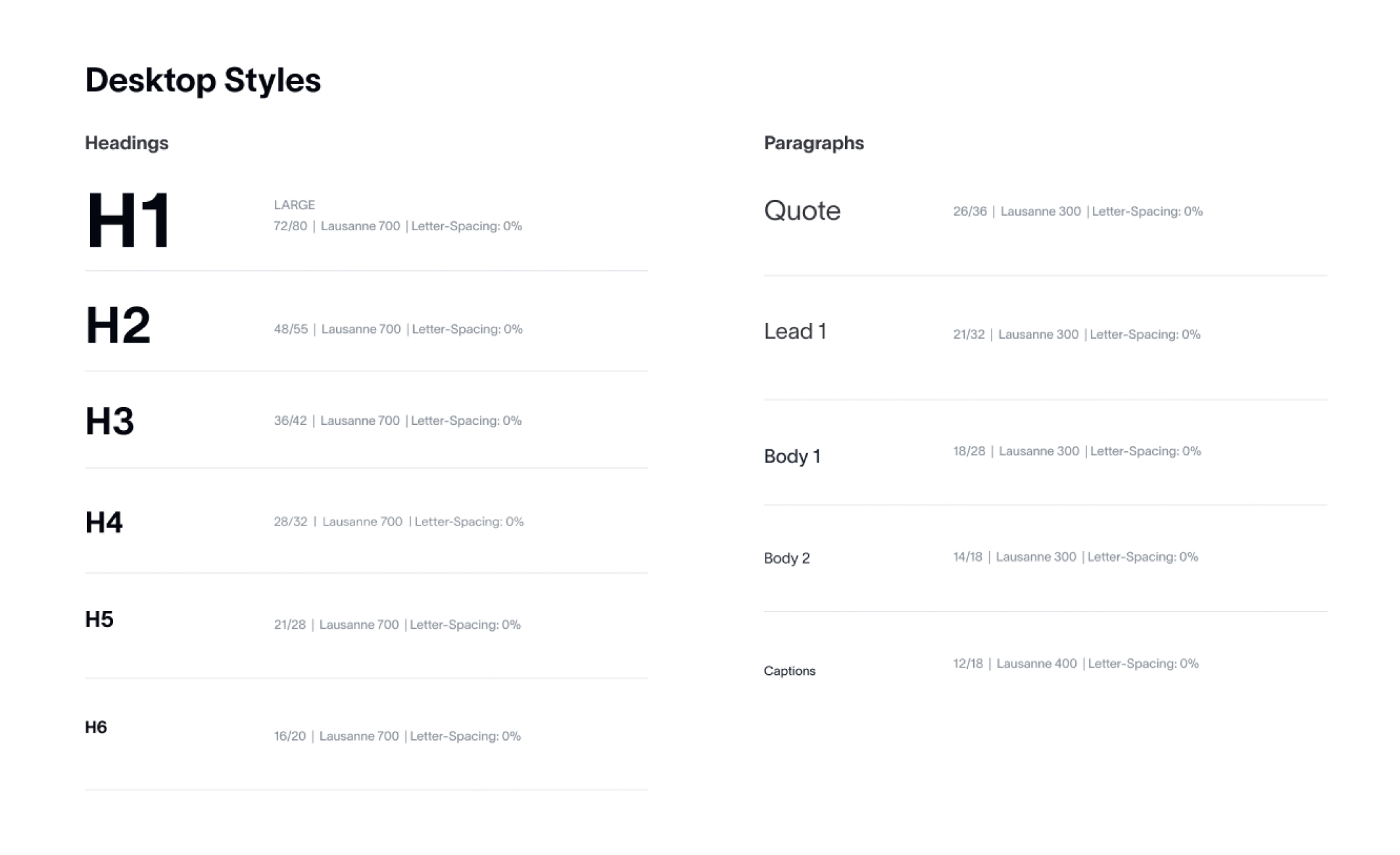This screenshot has height=855, width=1400.
Task: Select the 48/55 Lausanne 700 spec text
Action: 398,329
